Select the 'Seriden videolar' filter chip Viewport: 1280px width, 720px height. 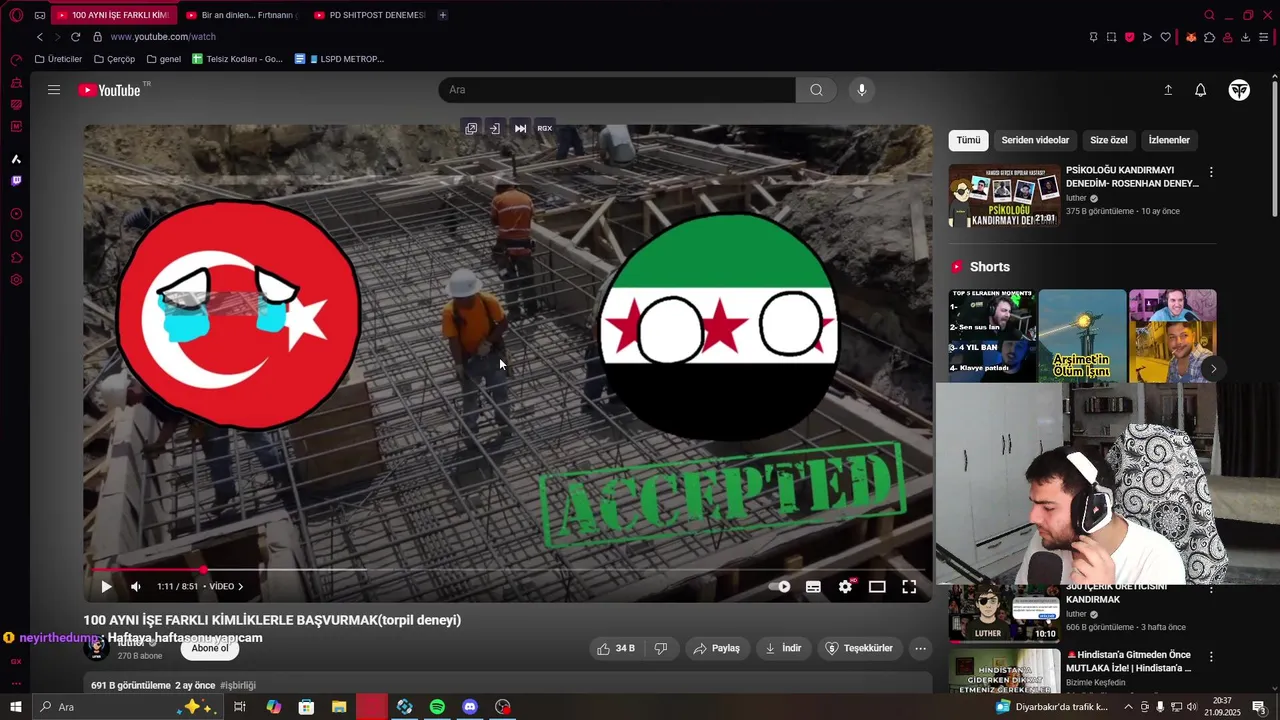point(1035,140)
